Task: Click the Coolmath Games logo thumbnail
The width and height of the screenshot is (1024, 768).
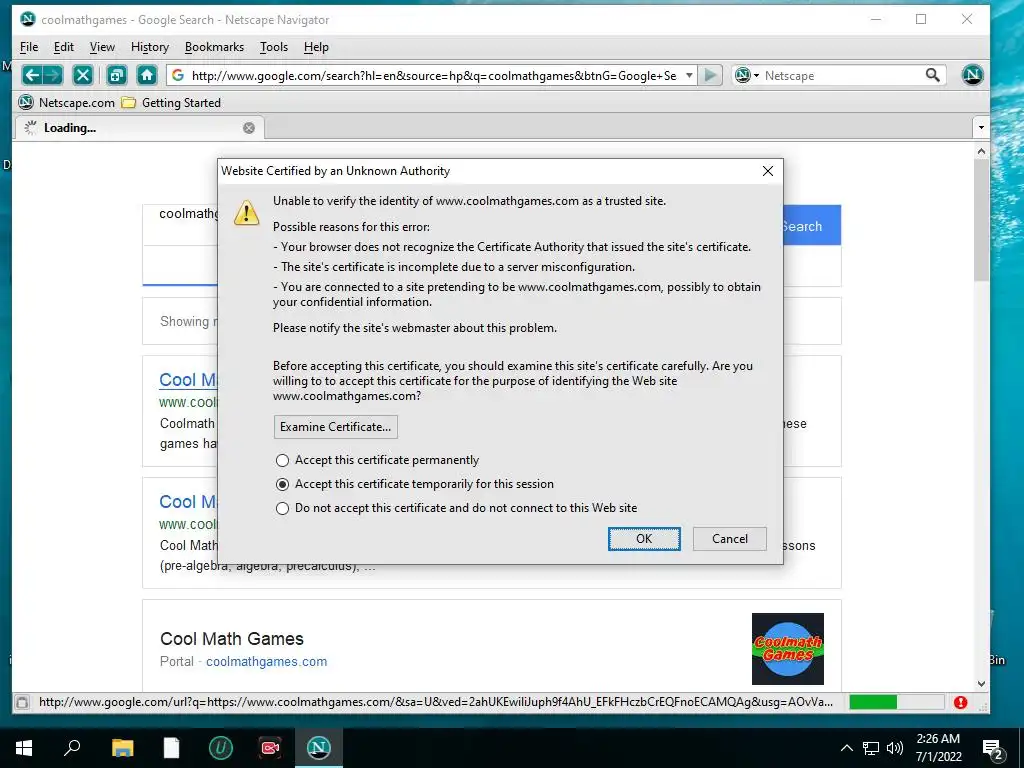Action: [788, 648]
